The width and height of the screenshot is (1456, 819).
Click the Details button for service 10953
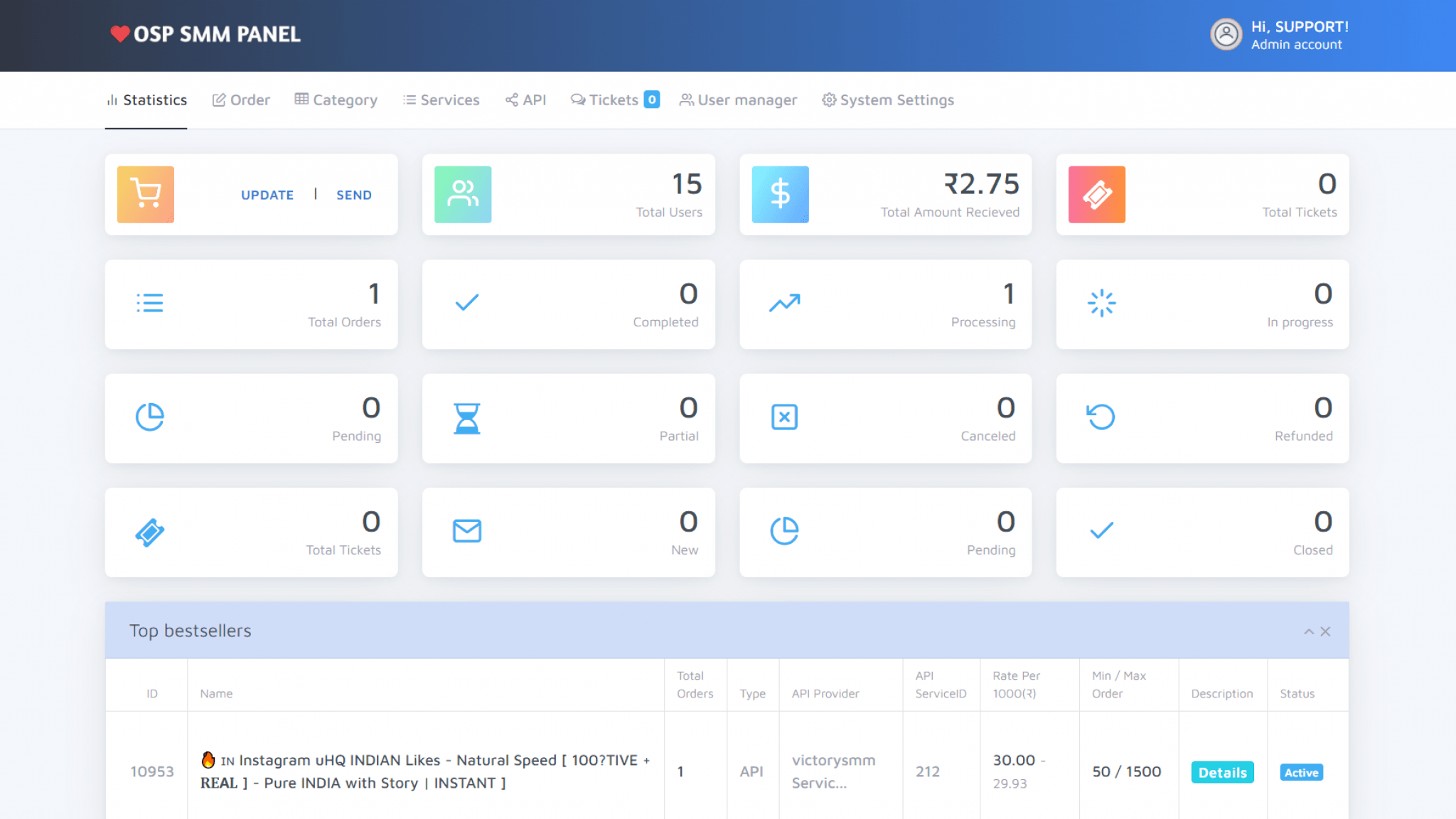tap(1222, 772)
